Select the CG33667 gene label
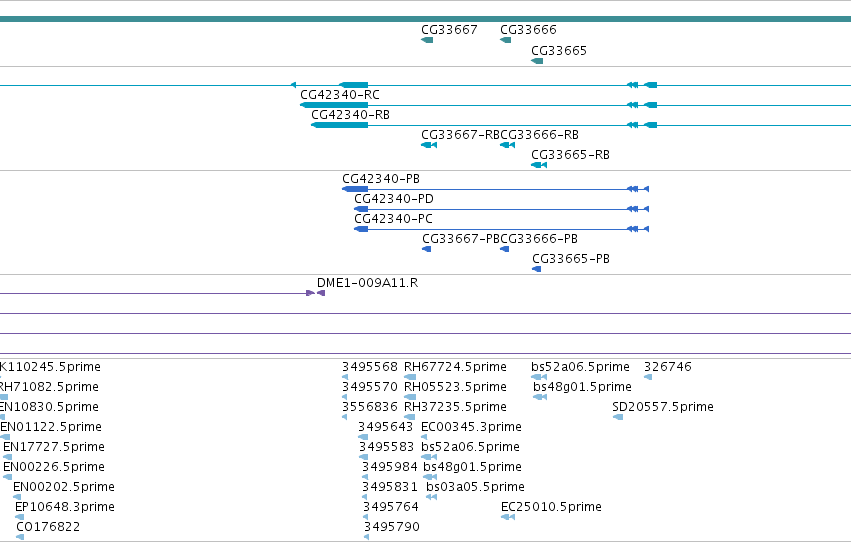This screenshot has height=542, width=851. [449, 30]
